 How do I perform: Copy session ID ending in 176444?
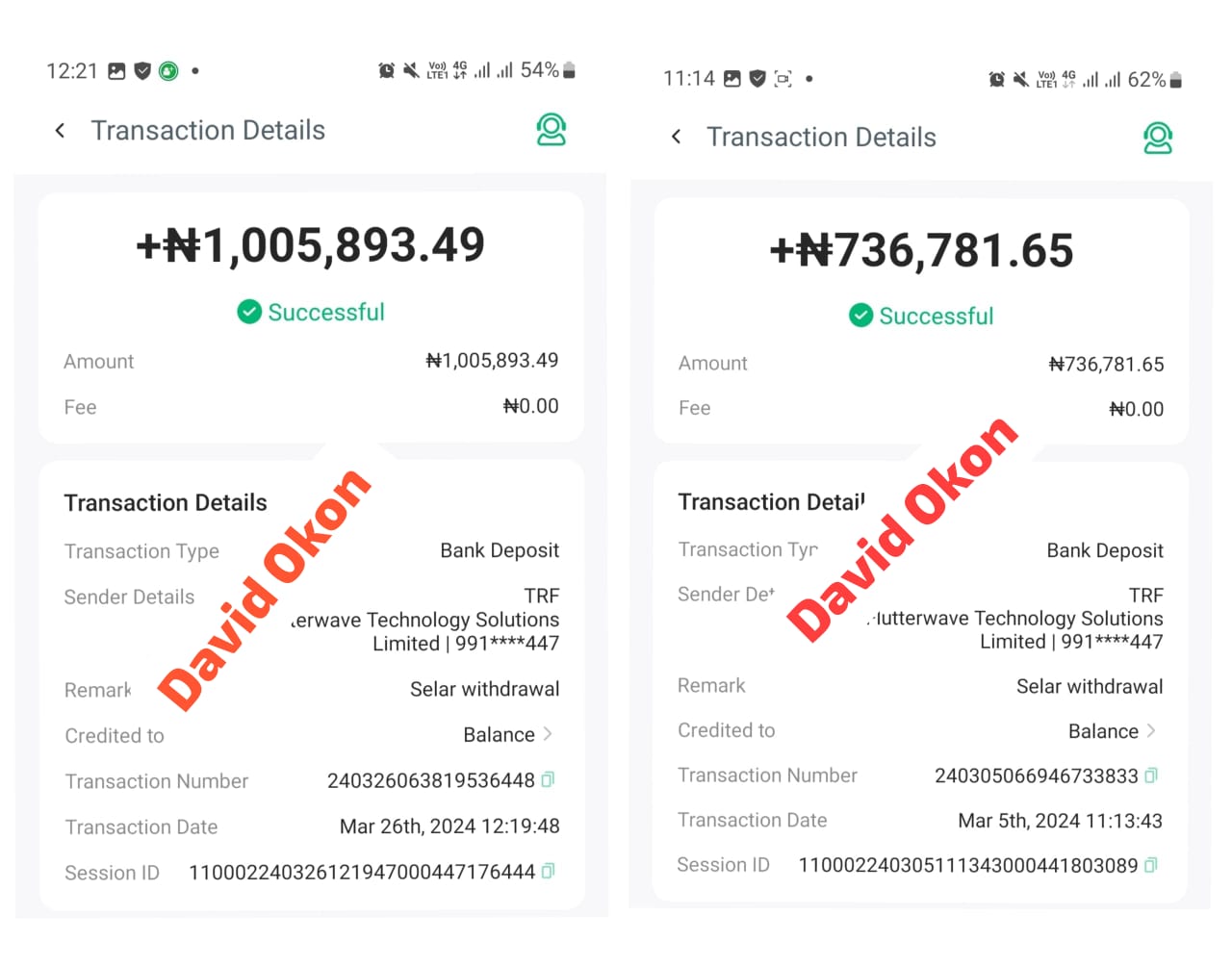548,871
